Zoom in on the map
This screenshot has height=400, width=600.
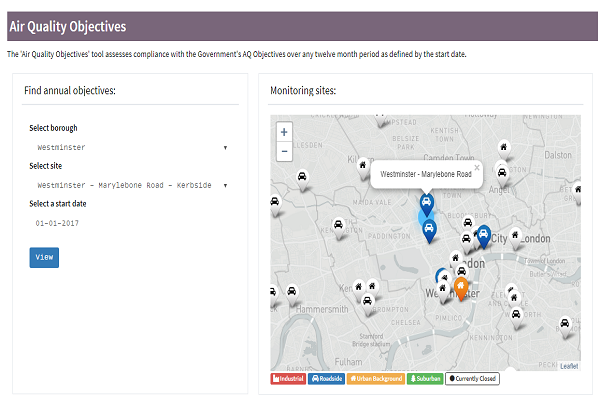284,132
